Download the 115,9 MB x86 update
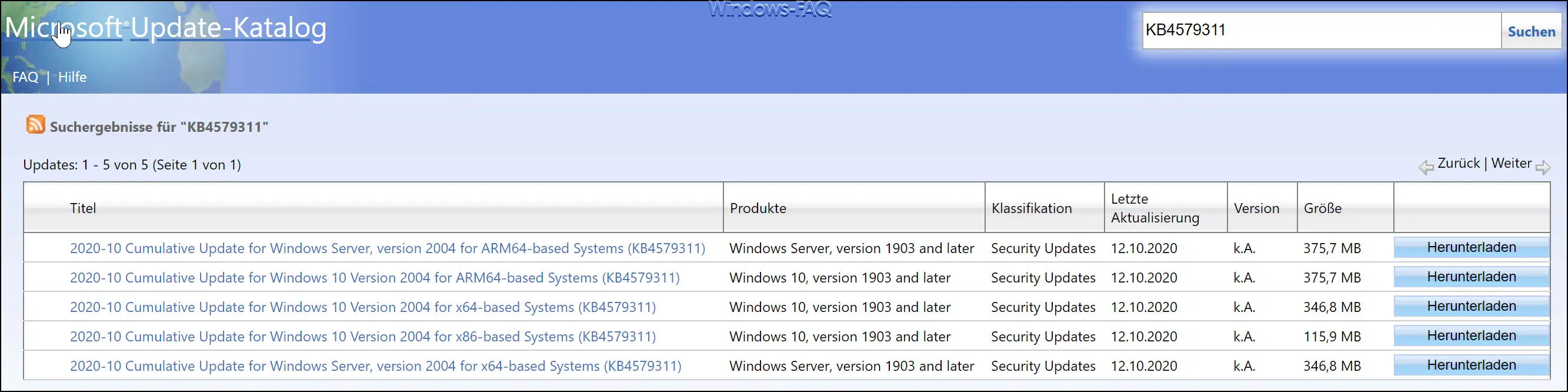 [x=1470, y=336]
